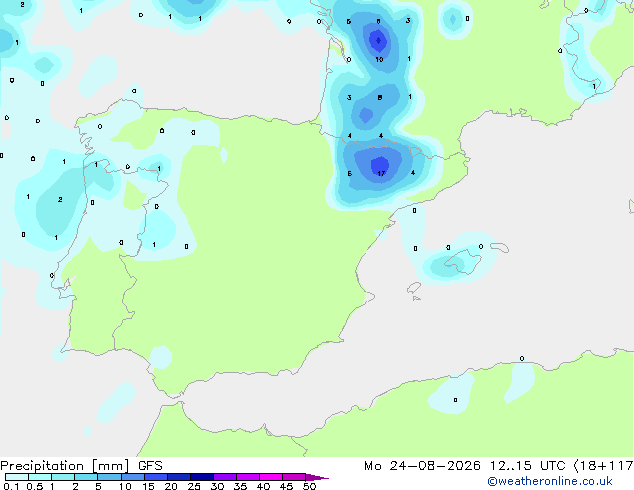Screen dimensions: 634x490
Task: Pick the 10–15 mm legend color box
Action: (132, 477)
